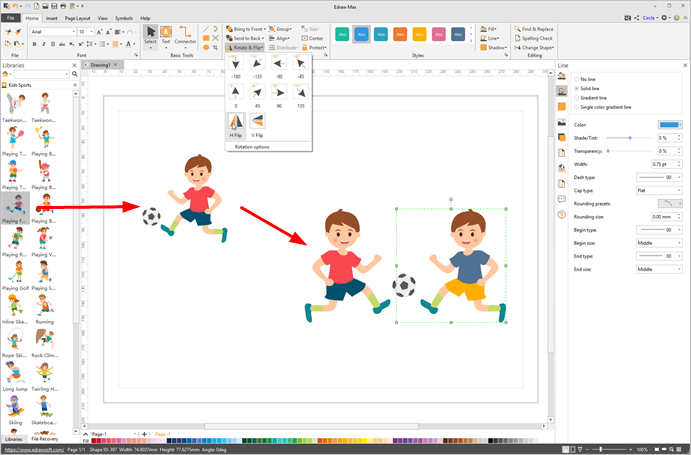Apply the pink Abc style swatch

point(439,34)
